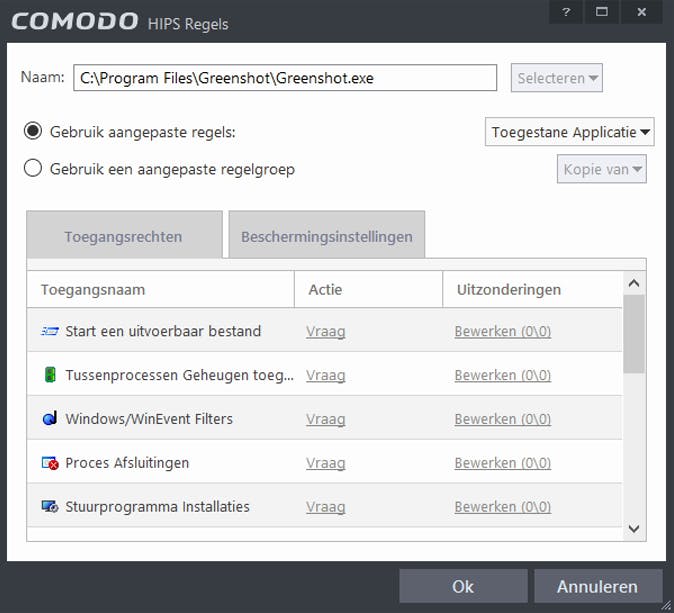The image size is (674, 613).
Task: Click the scrollbar down arrow
Action: [634, 528]
